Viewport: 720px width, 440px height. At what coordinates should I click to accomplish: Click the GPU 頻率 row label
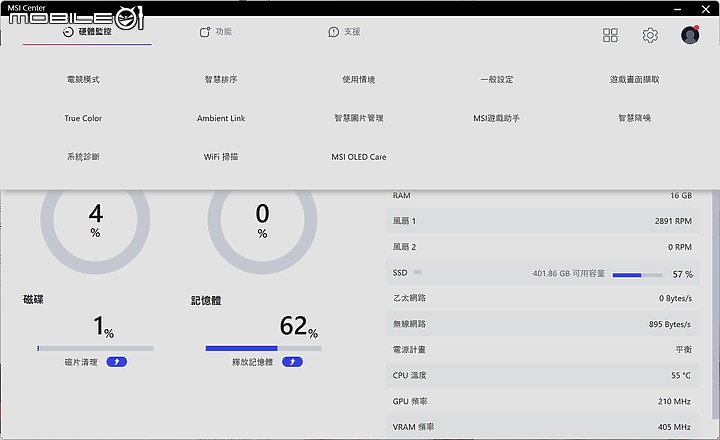tap(410, 401)
